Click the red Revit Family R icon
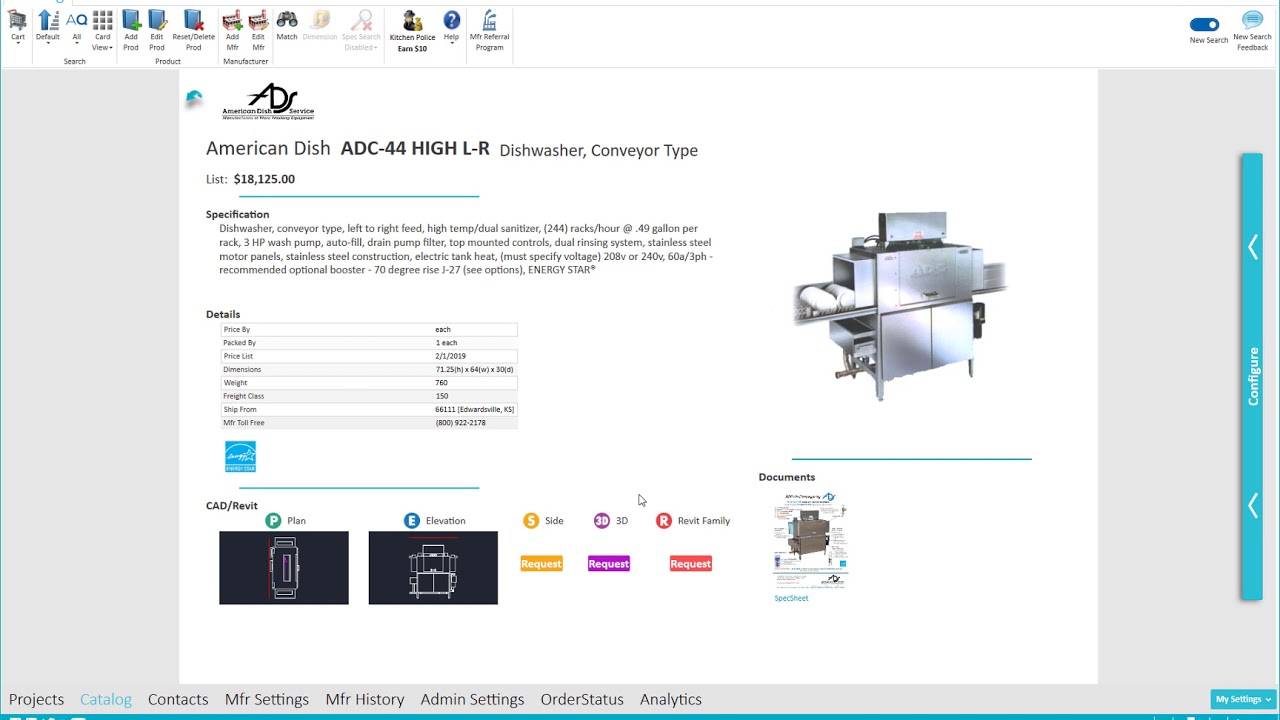Viewport: 1280px width, 720px height. (664, 520)
